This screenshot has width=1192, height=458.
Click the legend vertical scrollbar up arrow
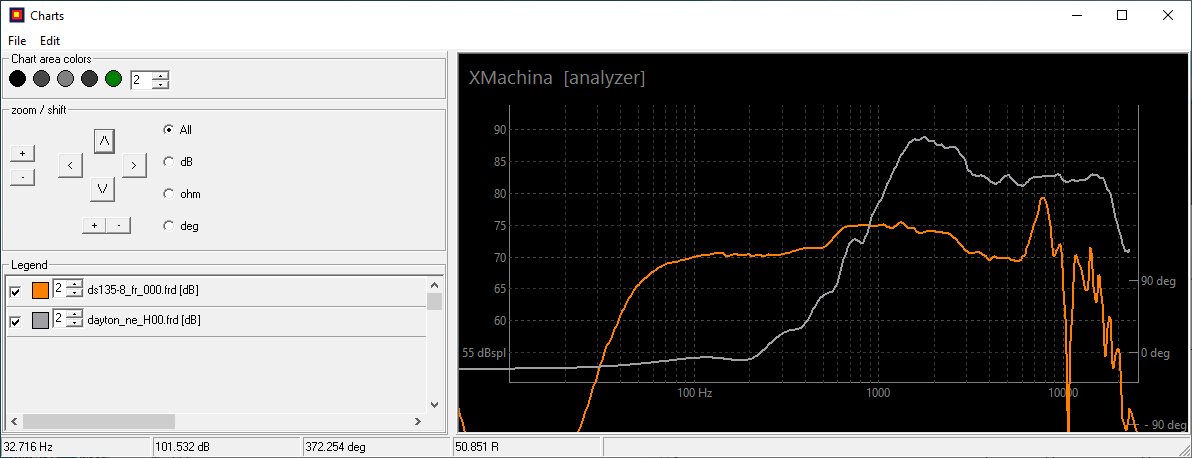(x=435, y=284)
